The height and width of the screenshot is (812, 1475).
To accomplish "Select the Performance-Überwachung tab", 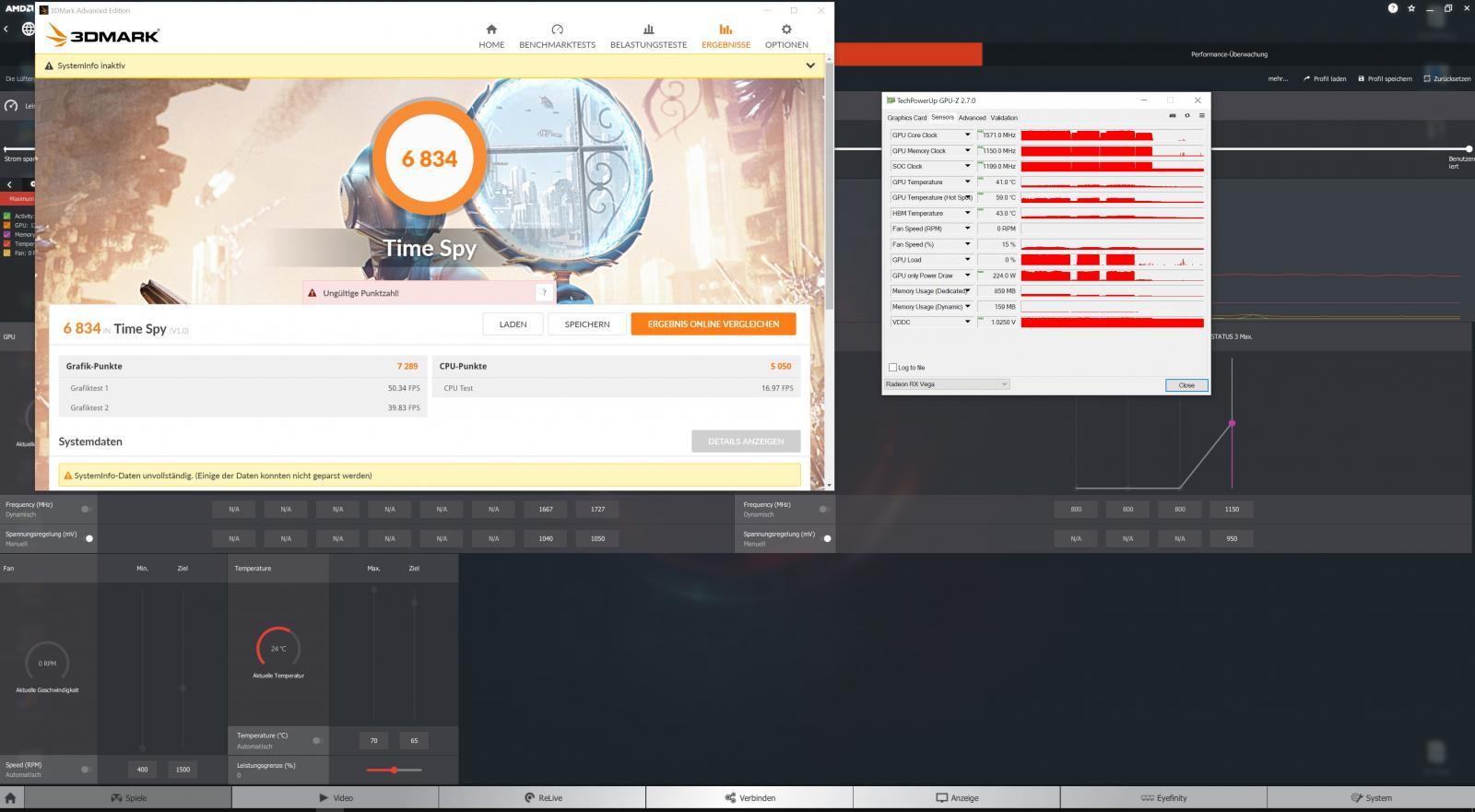I will point(1229,54).
